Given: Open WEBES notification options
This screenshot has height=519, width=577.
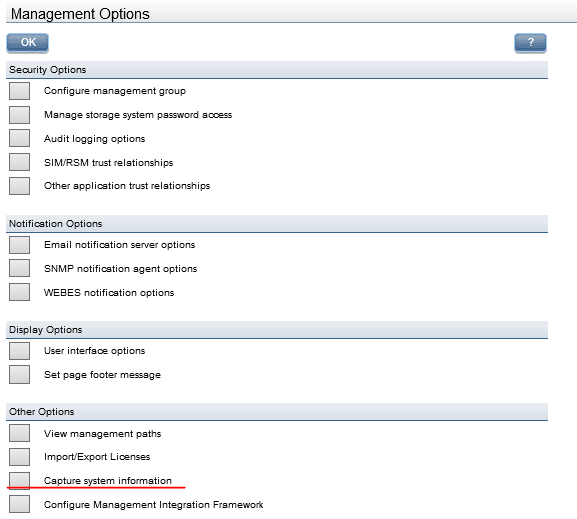Looking at the screenshot, I should 20,292.
